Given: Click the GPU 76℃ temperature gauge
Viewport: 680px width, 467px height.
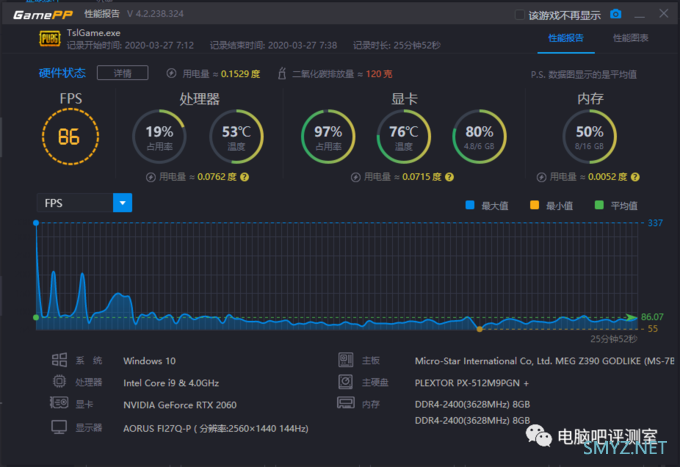Looking at the screenshot, I should coord(404,137).
